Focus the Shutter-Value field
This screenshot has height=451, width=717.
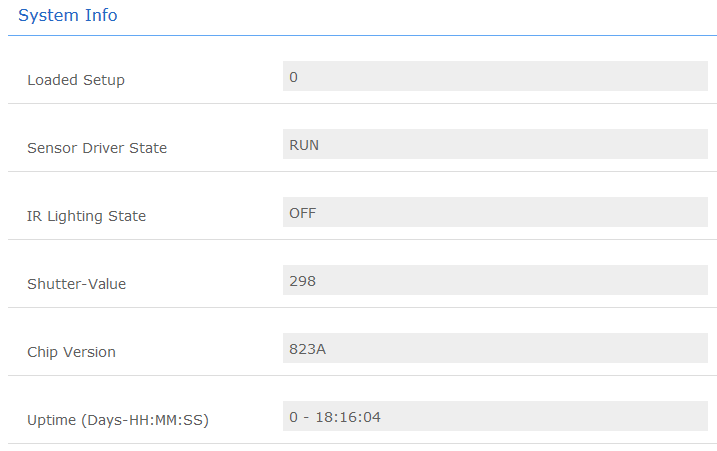pos(495,281)
